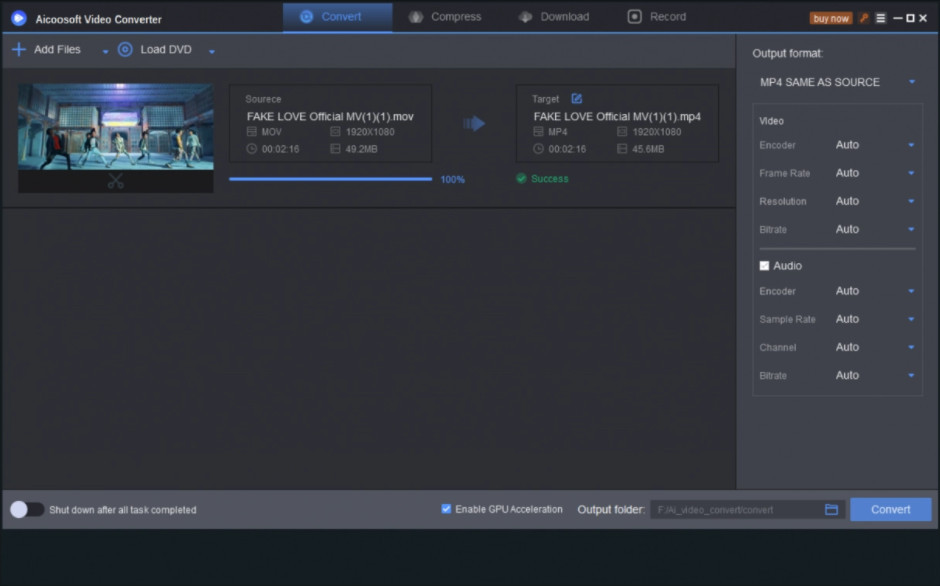Click the 100% progress text
The height and width of the screenshot is (586, 940).
[453, 179]
